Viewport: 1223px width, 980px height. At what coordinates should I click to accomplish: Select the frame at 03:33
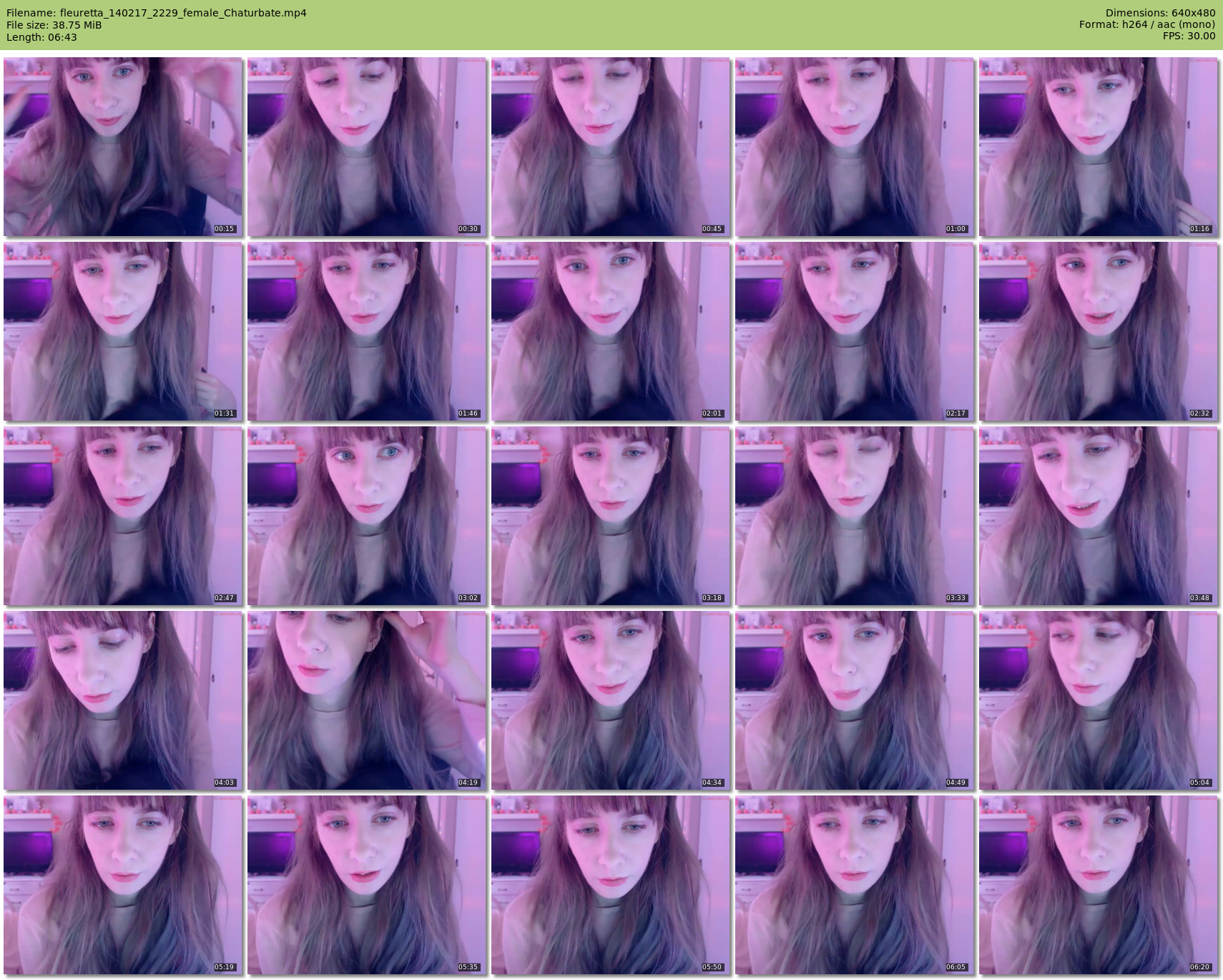(x=855, y=516)
